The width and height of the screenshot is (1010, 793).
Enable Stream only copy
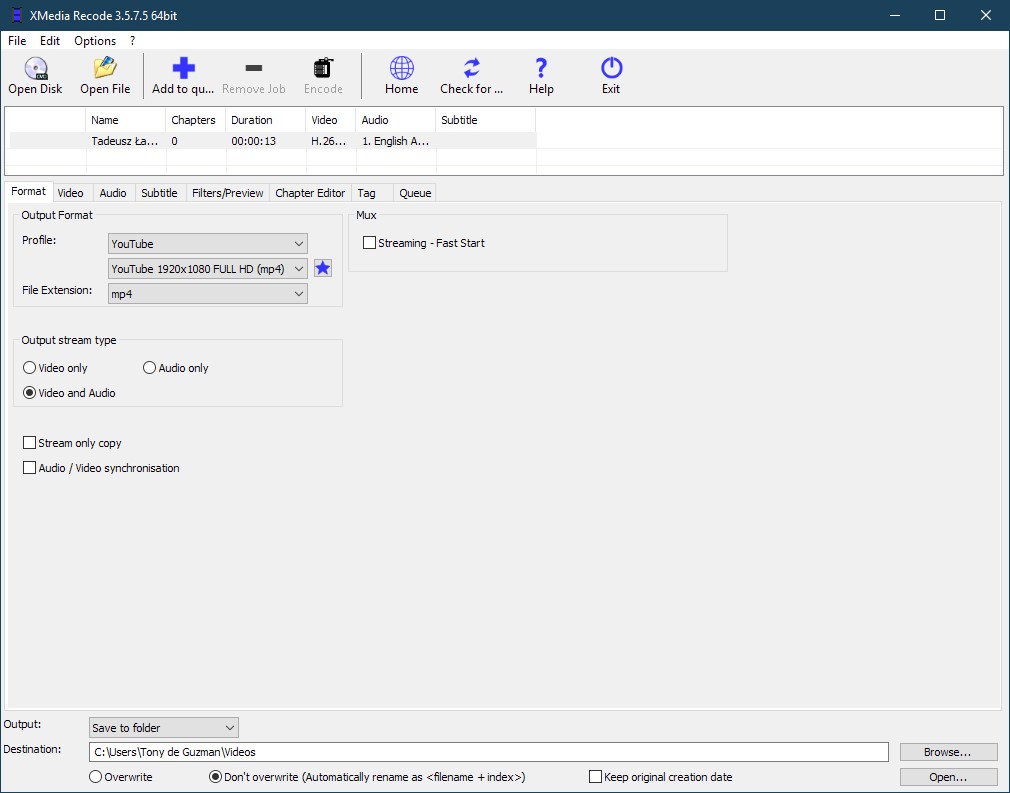coord(30,442)
